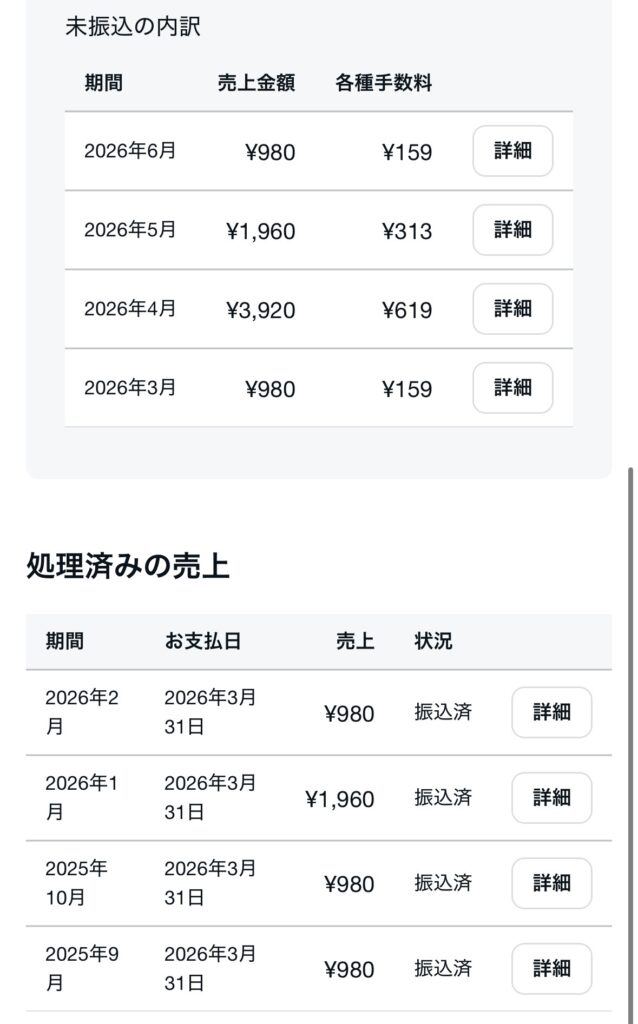
Task: Select the ¥1,960 sales amount for May
Action: point(261,231)
